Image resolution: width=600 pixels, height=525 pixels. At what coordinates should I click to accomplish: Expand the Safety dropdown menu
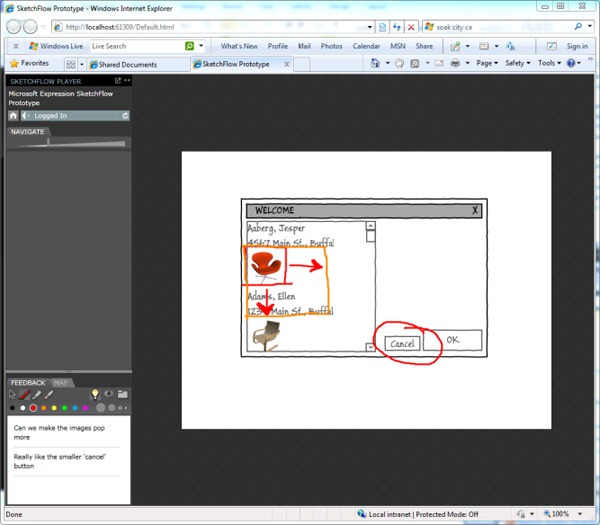pyautogui.click(x=517, y=63)
